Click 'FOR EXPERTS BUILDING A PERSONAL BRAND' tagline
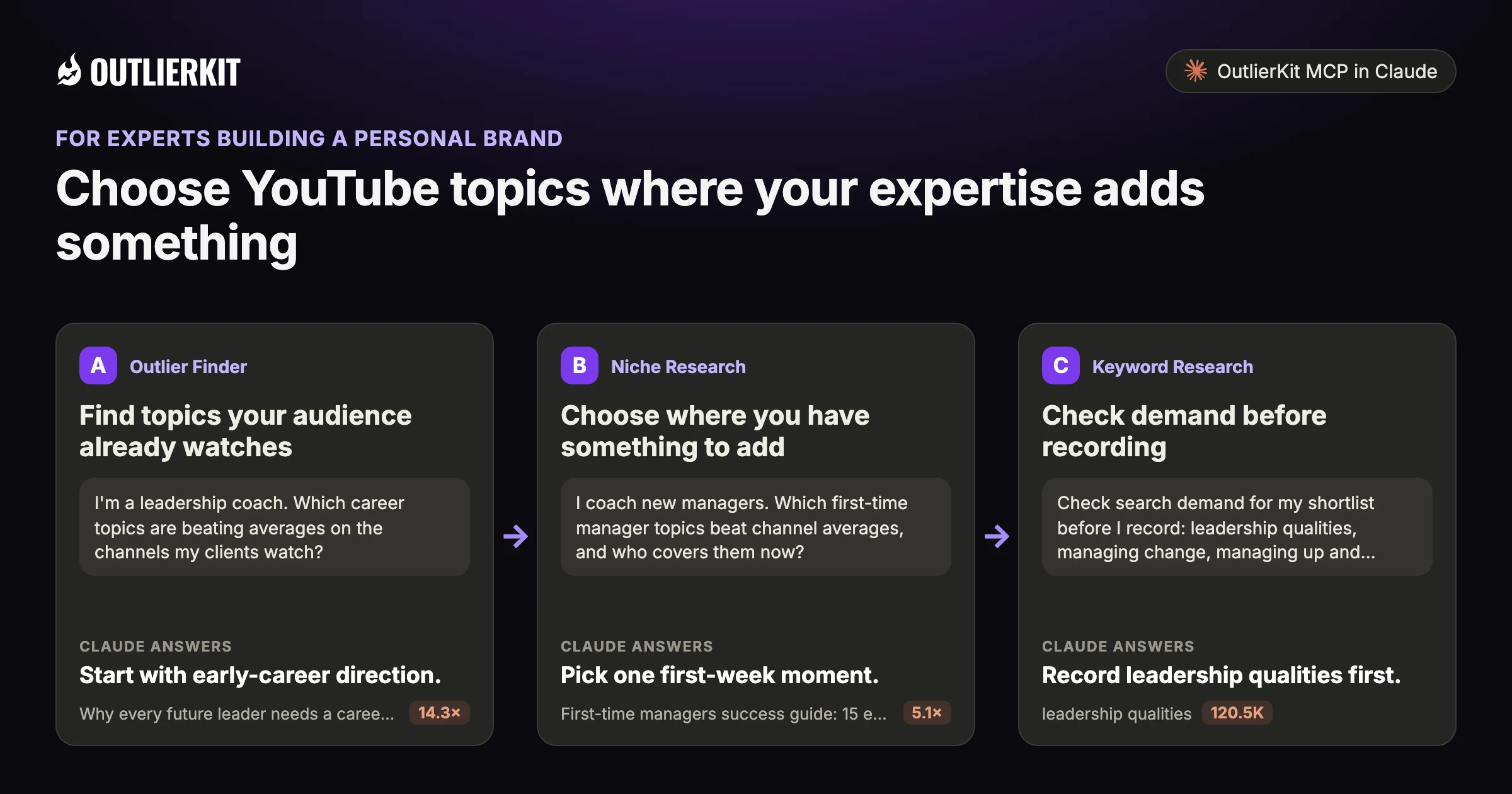The width and height of the screenshot is (1512, 794). [309, 138]
